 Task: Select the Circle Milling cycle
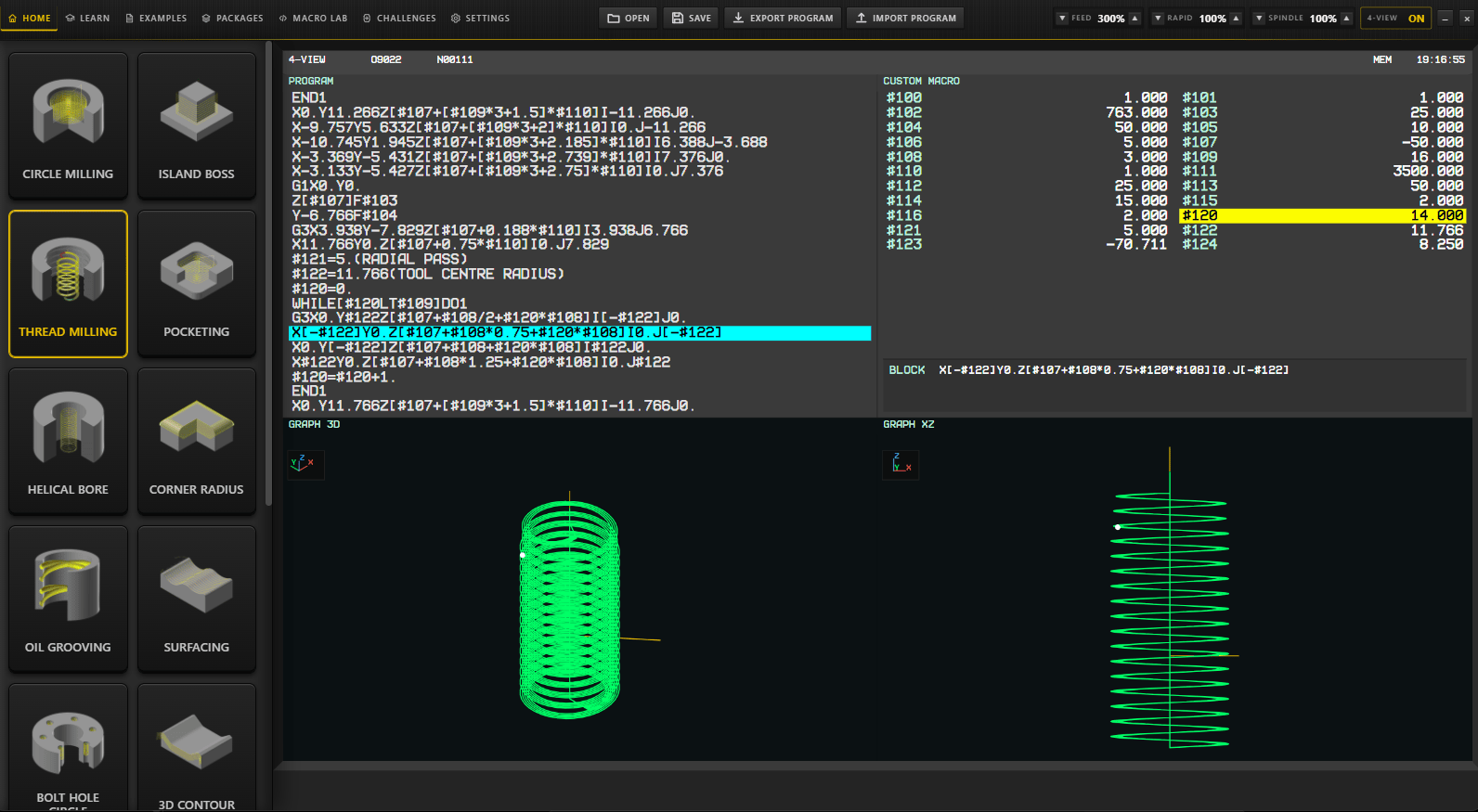[68, 125]
